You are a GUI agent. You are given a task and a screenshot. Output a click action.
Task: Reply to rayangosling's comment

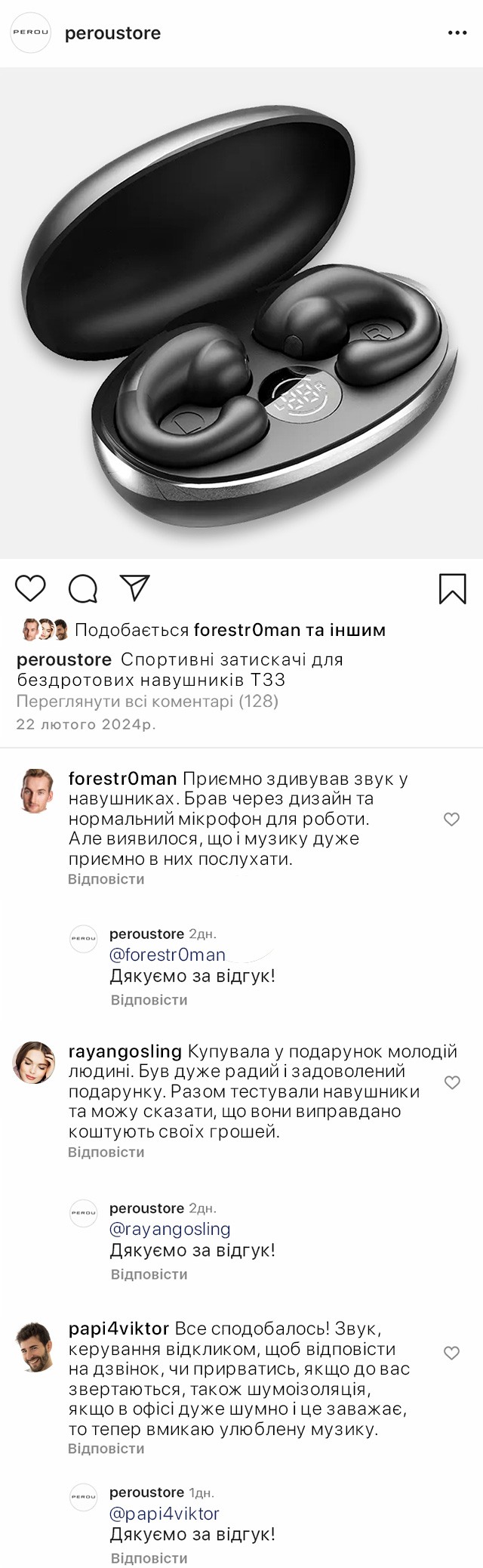tap(106, 1152)
